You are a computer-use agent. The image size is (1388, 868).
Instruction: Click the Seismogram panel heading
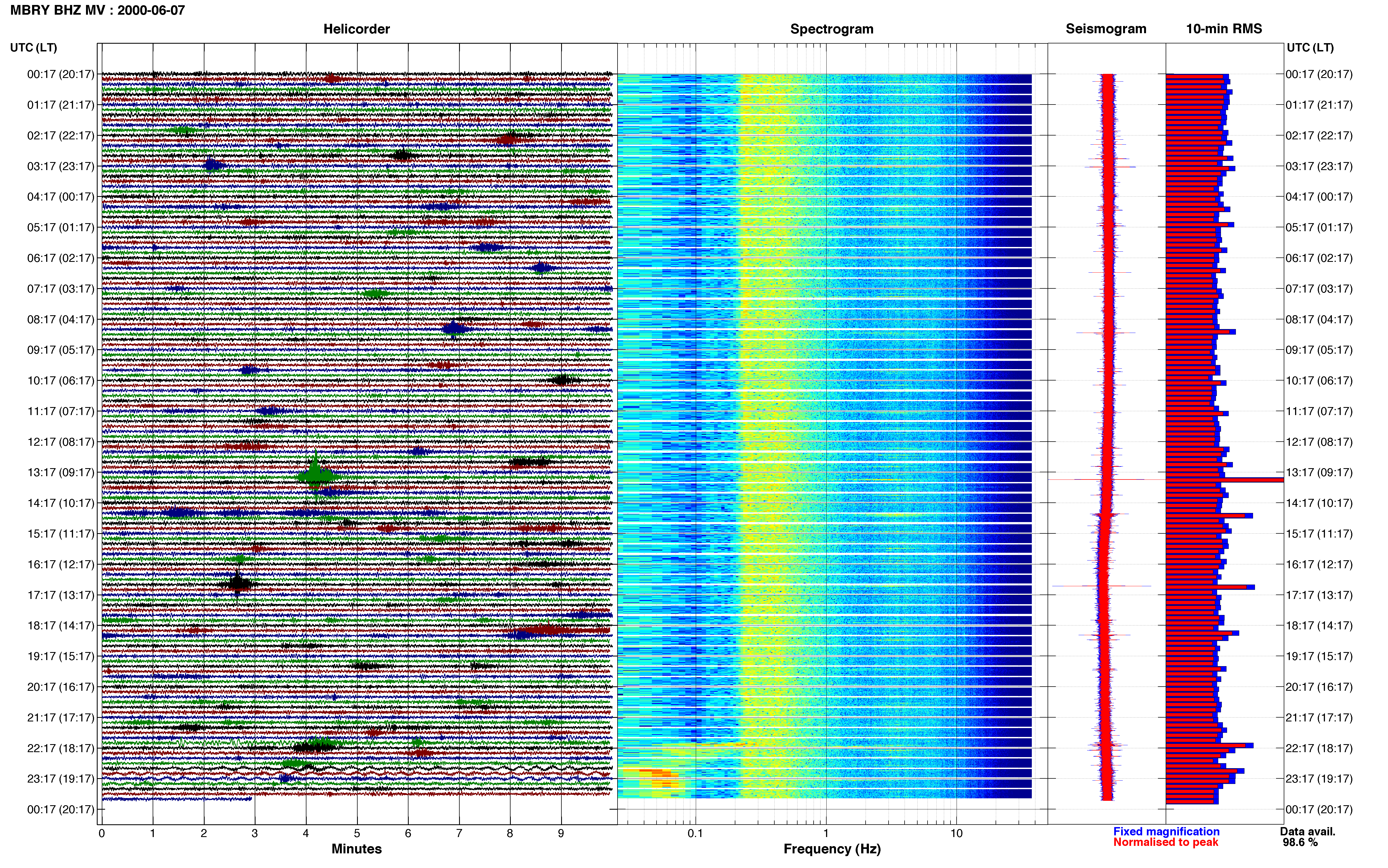click(1106, 29)
